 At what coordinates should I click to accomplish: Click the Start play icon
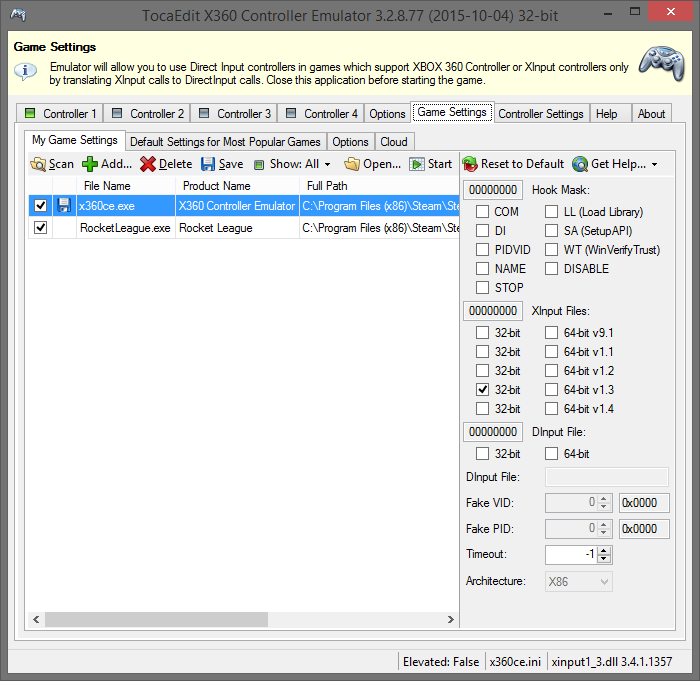(x=417, y=164)
